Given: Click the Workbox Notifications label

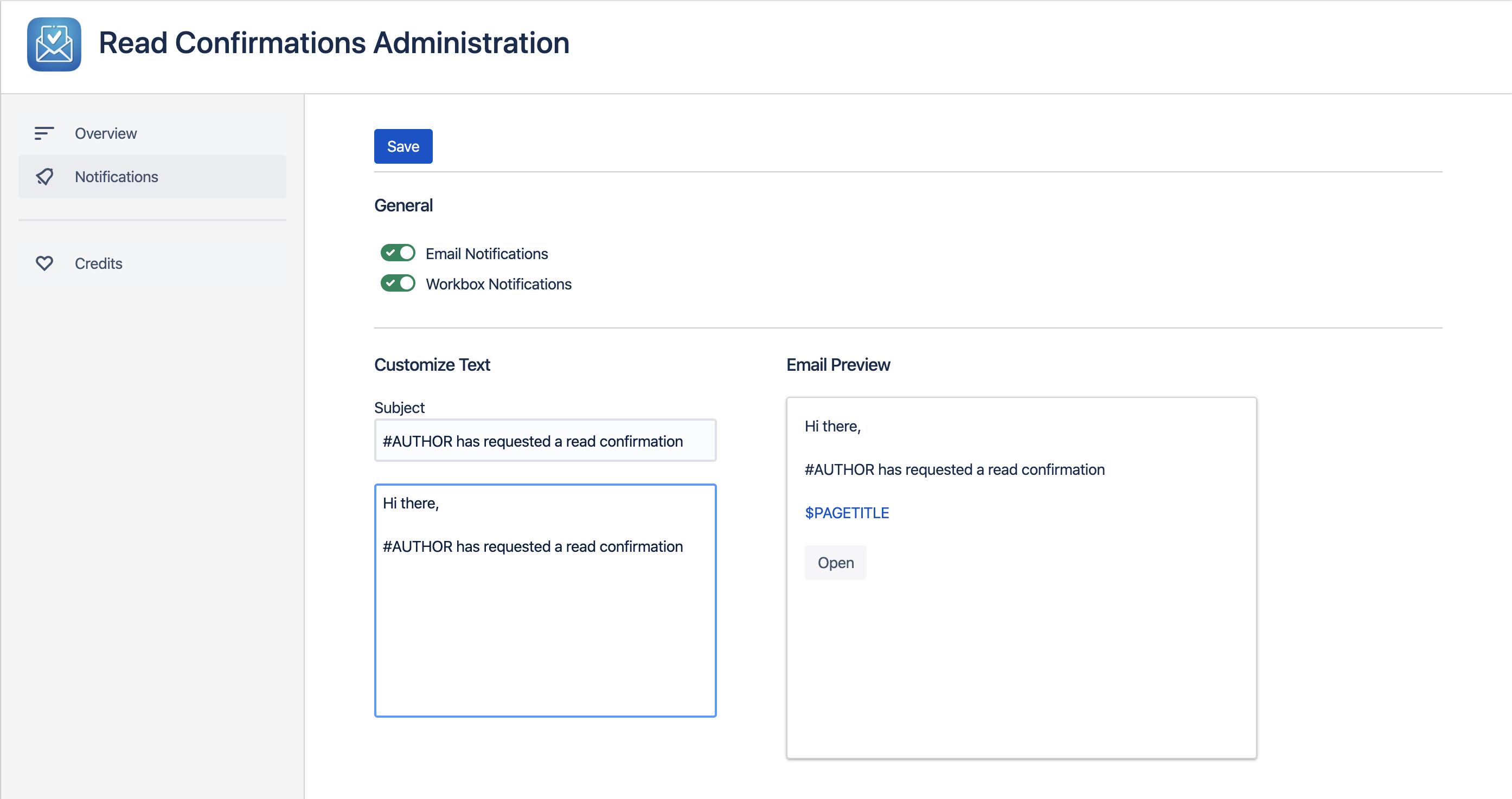Looking at the screenshot, I should (498, 284).
